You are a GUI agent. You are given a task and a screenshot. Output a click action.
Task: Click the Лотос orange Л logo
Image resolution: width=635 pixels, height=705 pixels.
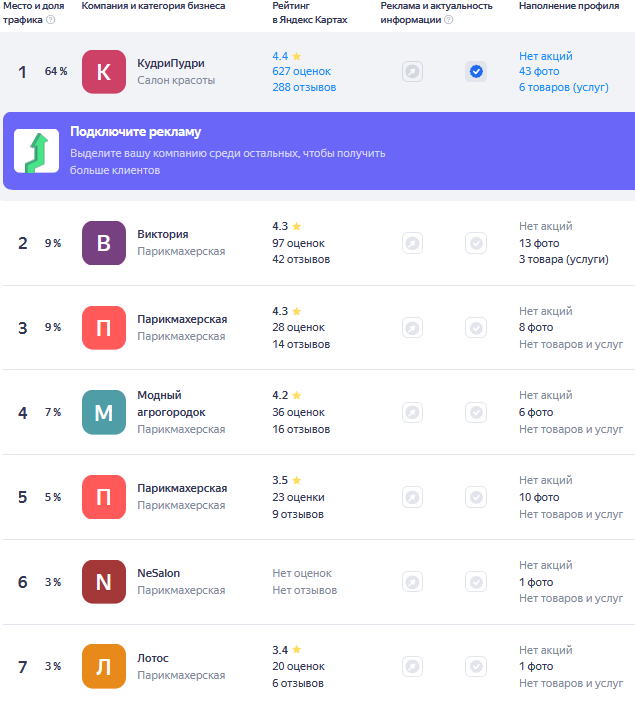(x=104, y=666)
